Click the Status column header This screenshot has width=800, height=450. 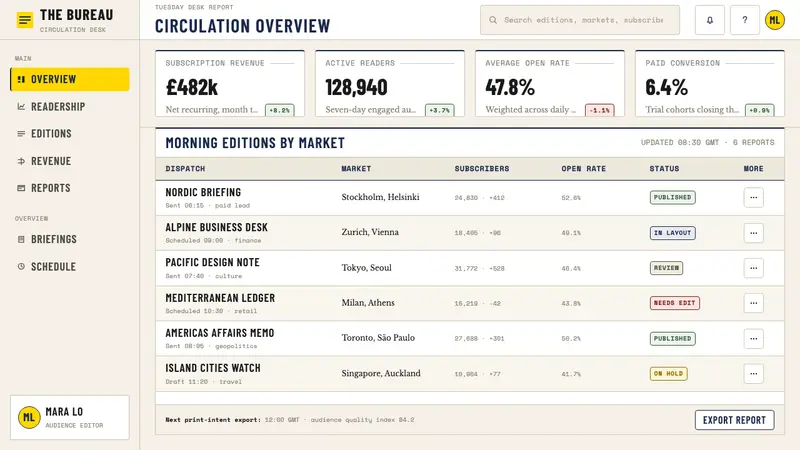point(664,169)
